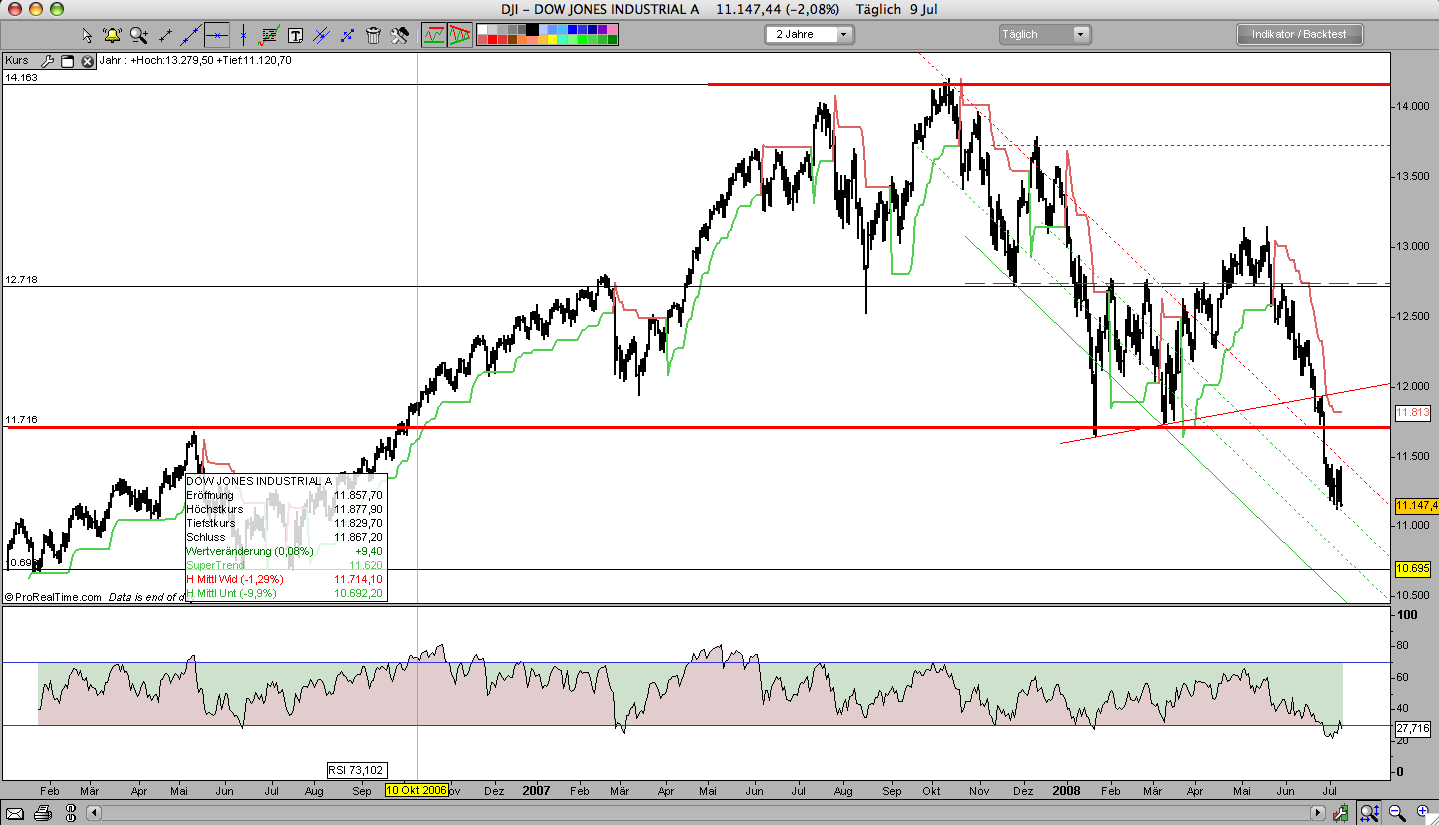Click the 2008 year label on the time axis

[x=1069, y=790]
